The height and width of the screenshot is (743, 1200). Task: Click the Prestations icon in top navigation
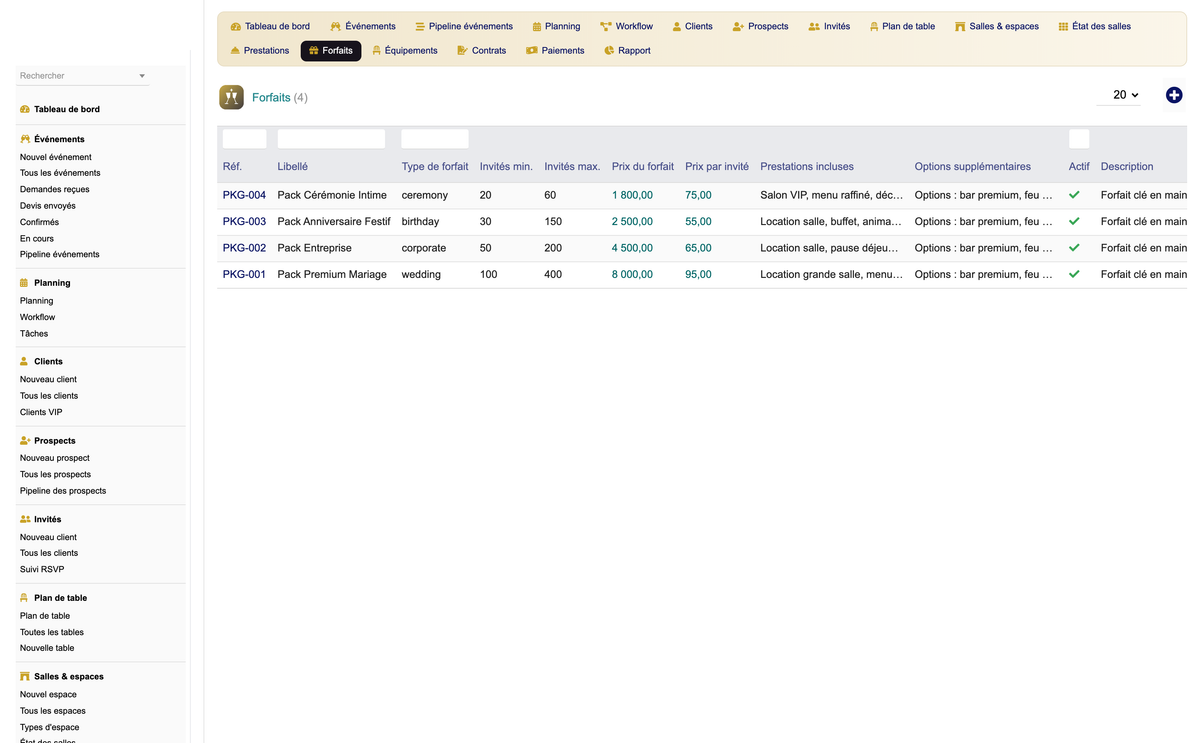point(235,50)
